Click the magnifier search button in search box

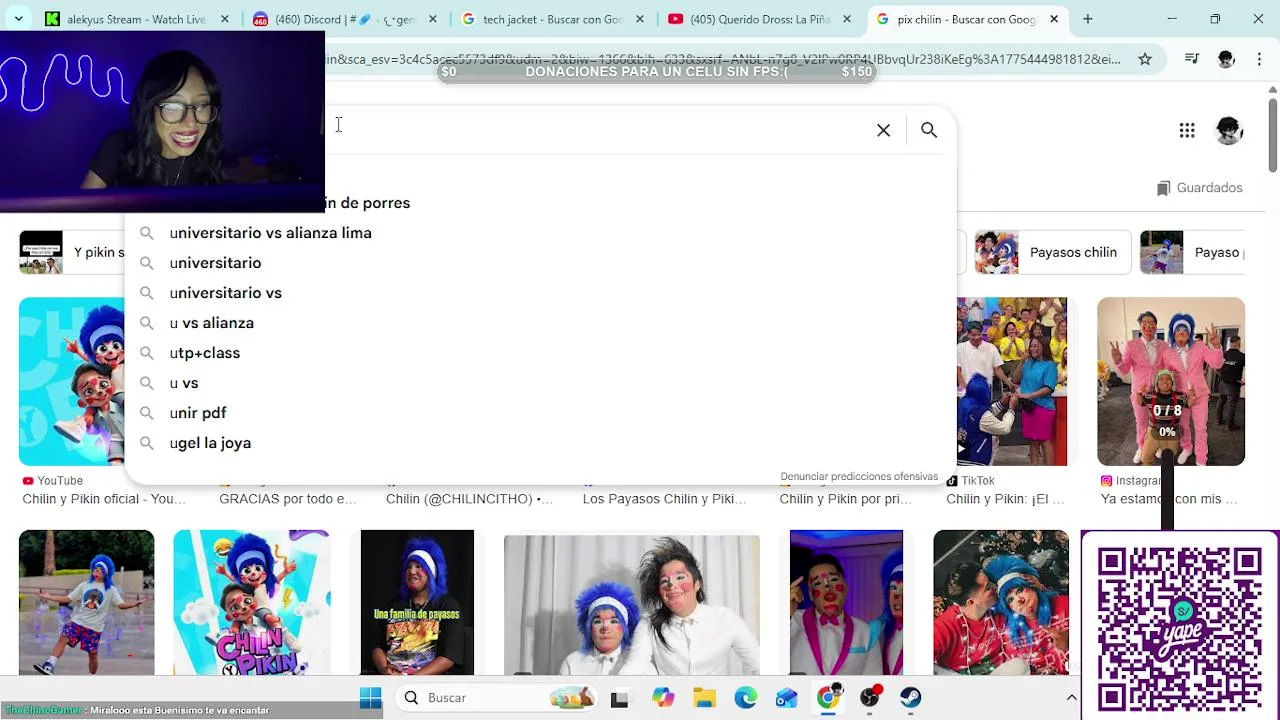click(929, 130)
